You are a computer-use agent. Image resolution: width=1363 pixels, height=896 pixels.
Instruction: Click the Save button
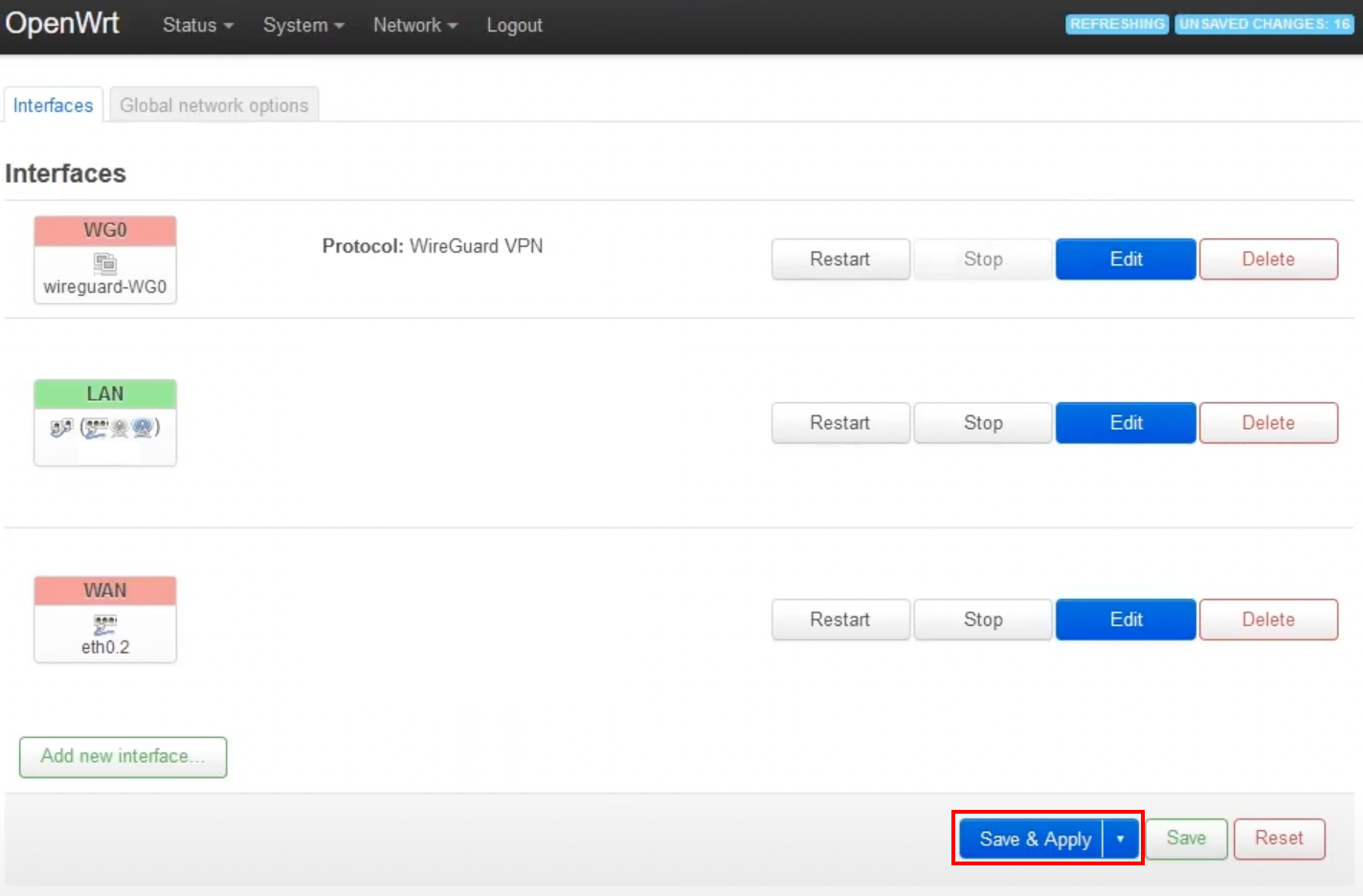1185,839
